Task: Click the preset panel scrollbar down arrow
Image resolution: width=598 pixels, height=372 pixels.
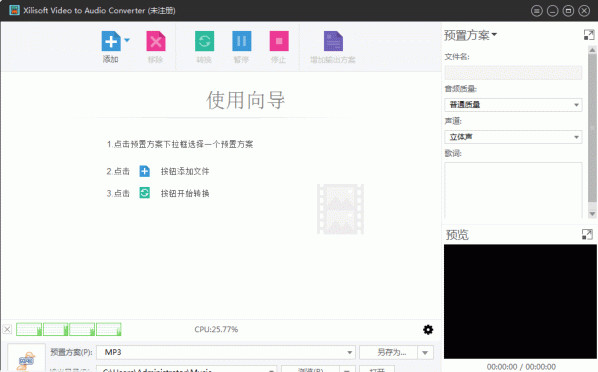Action: click(x=592, y=214)
